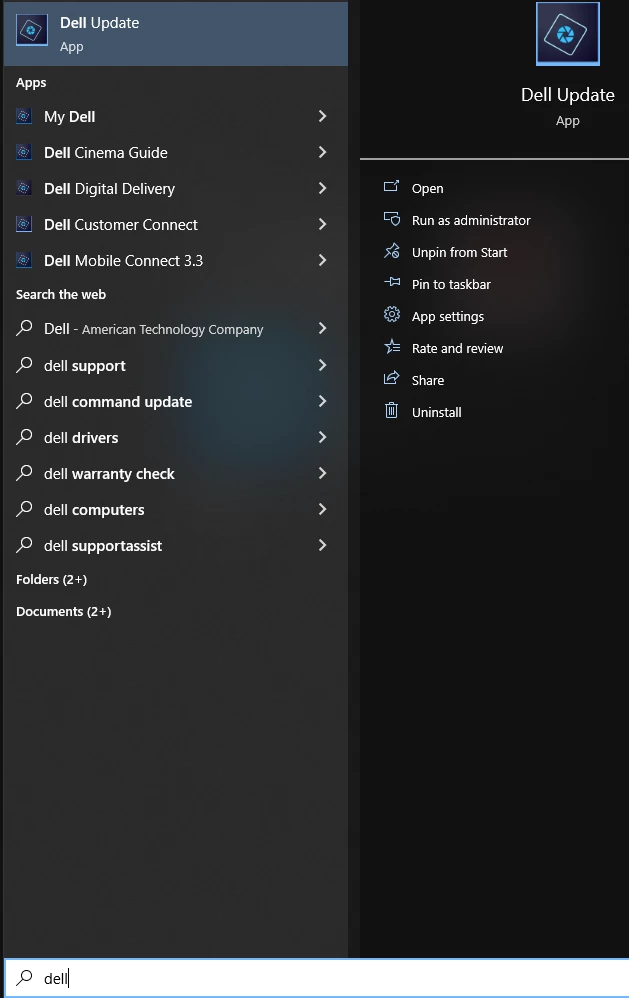Click the My Dell app icon
Screen dimensions: 629x998
[24, 117]
